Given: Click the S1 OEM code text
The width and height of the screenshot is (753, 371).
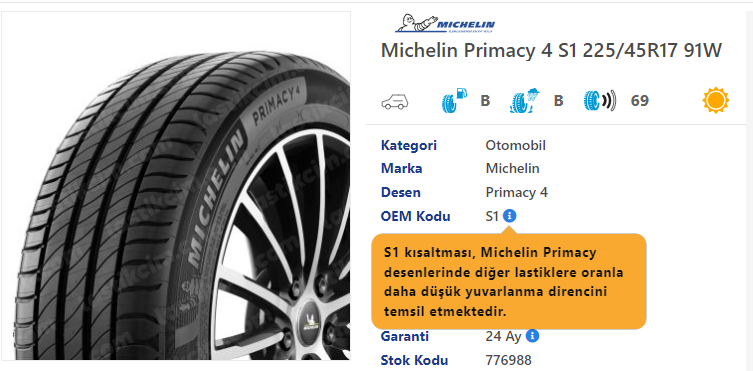Looking at the screenshot, I should pos(492,216).
